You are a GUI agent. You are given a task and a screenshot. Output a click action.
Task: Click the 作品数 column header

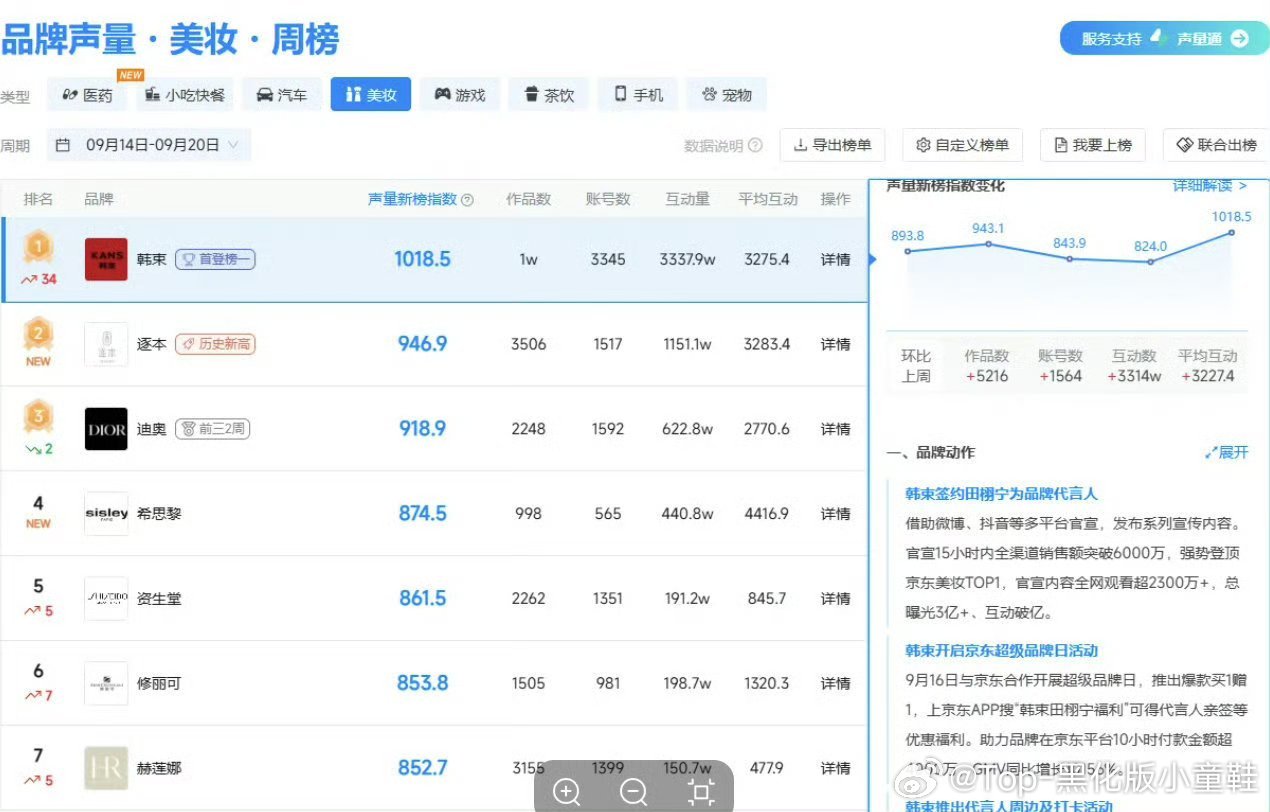tap(528, 199)
